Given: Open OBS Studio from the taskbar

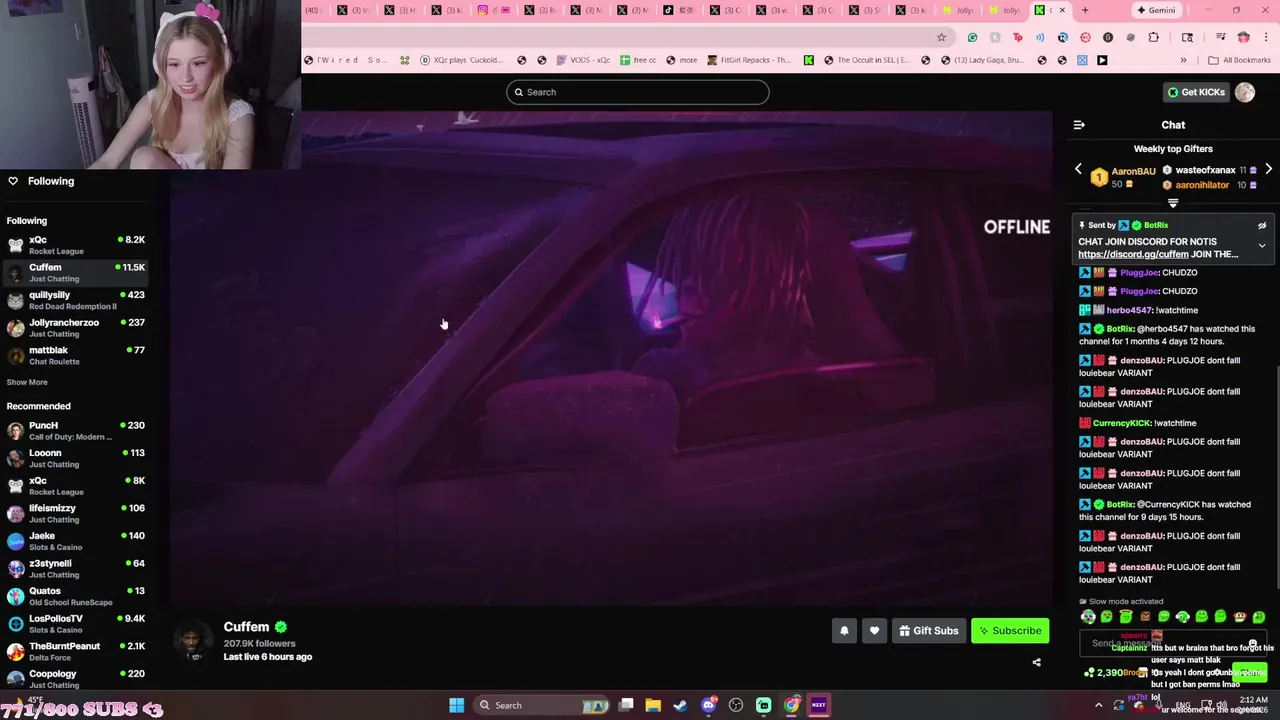Looking at the screenshot, I should (737, 705).
